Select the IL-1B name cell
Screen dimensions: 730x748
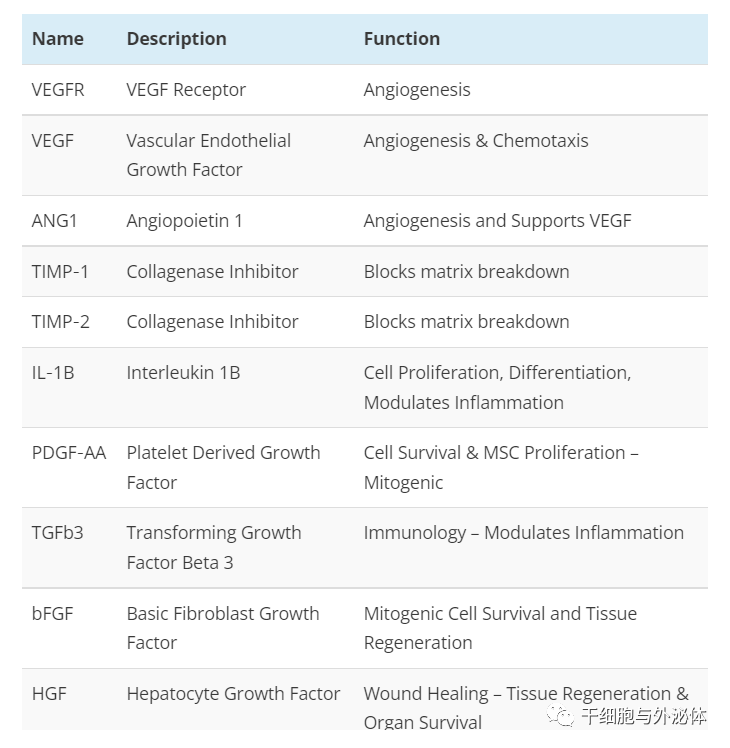point(53,373)
